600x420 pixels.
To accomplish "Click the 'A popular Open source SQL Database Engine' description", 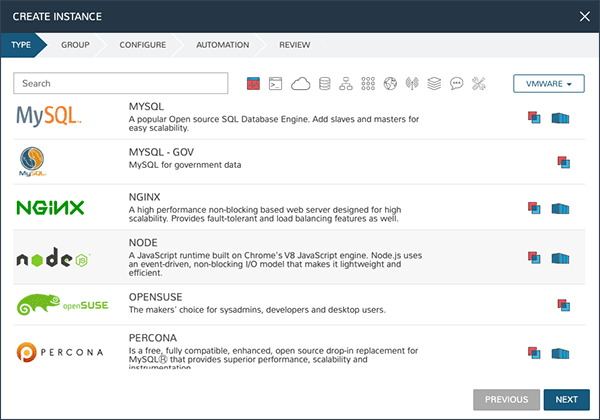I will pyautogui.click(x=274, y=124).
